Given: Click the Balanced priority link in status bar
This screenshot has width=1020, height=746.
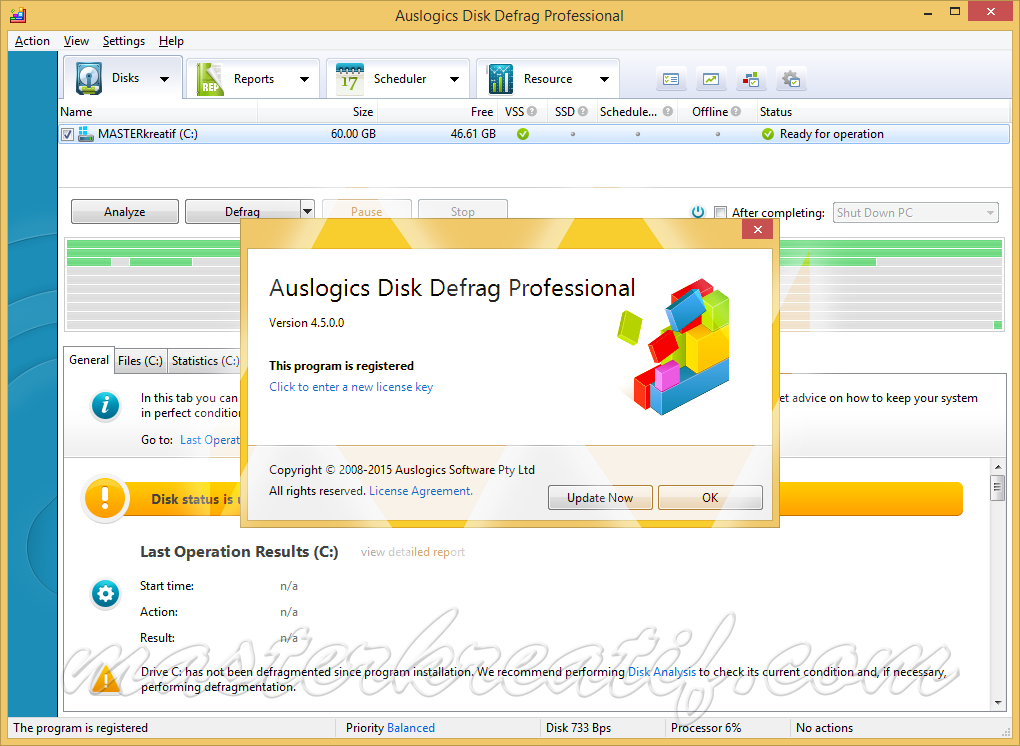Looking at the screenshot, I should (x=410, y=728).
